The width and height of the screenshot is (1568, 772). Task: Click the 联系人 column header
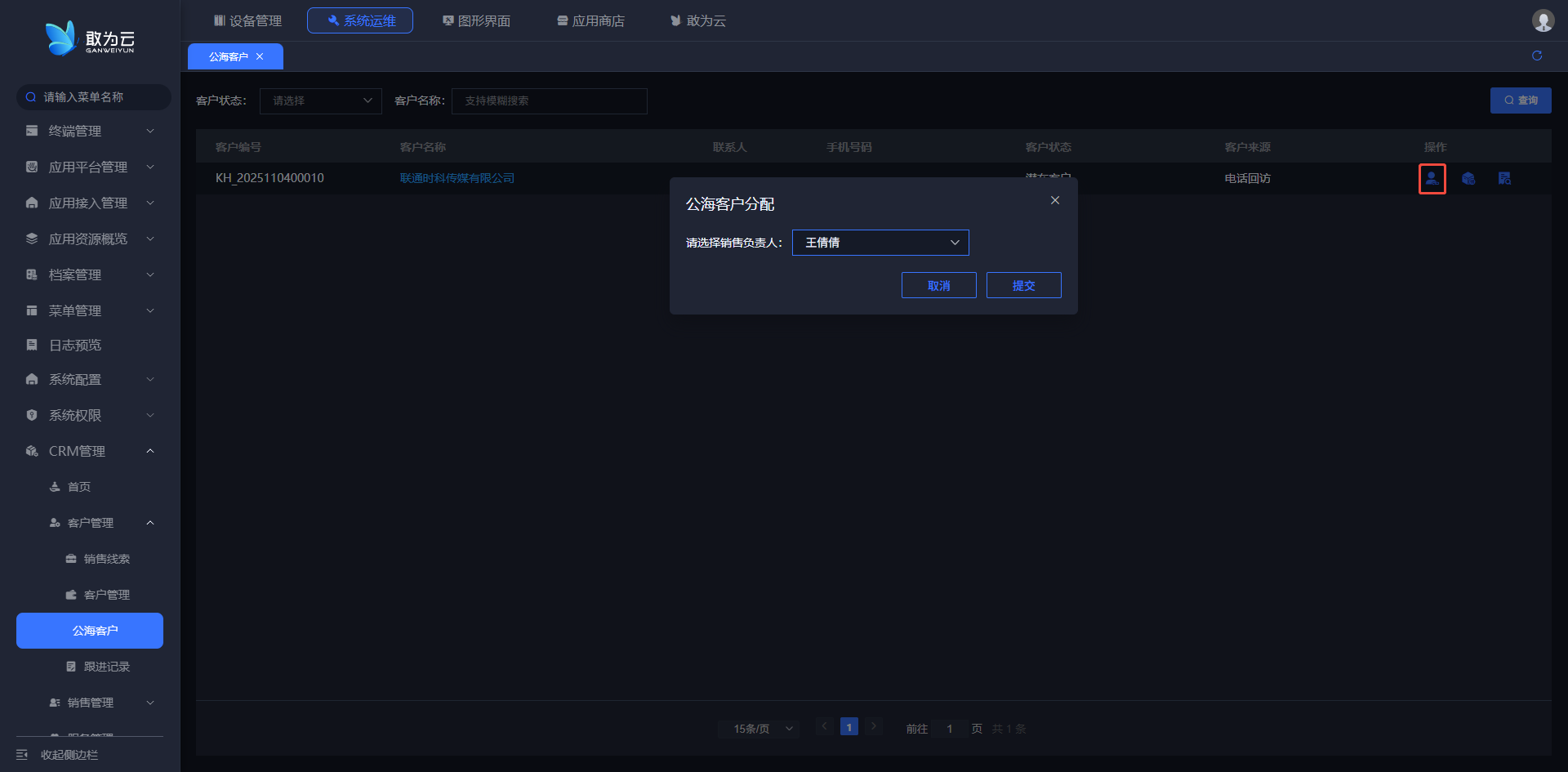[730, 147]
